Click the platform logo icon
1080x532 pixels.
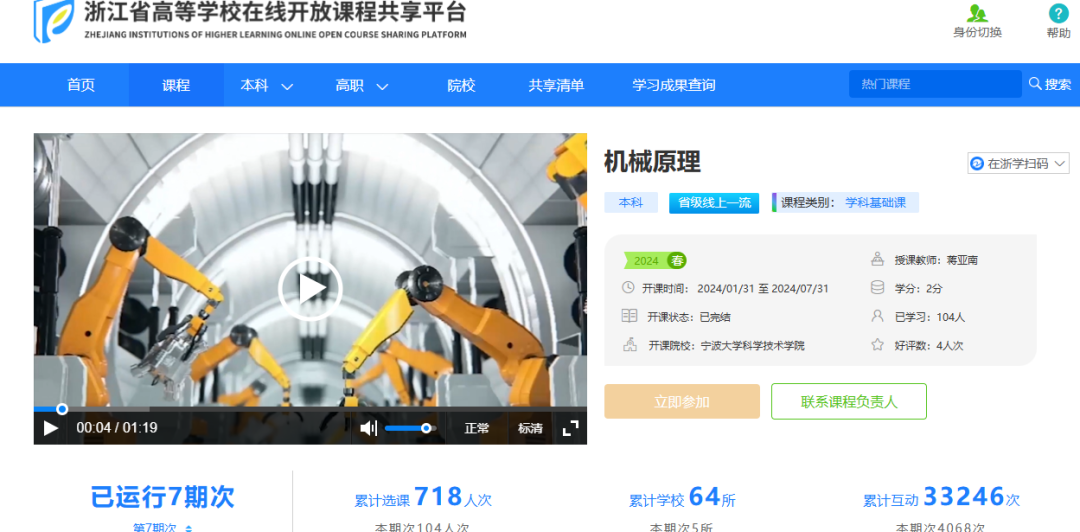pos(52,20)
